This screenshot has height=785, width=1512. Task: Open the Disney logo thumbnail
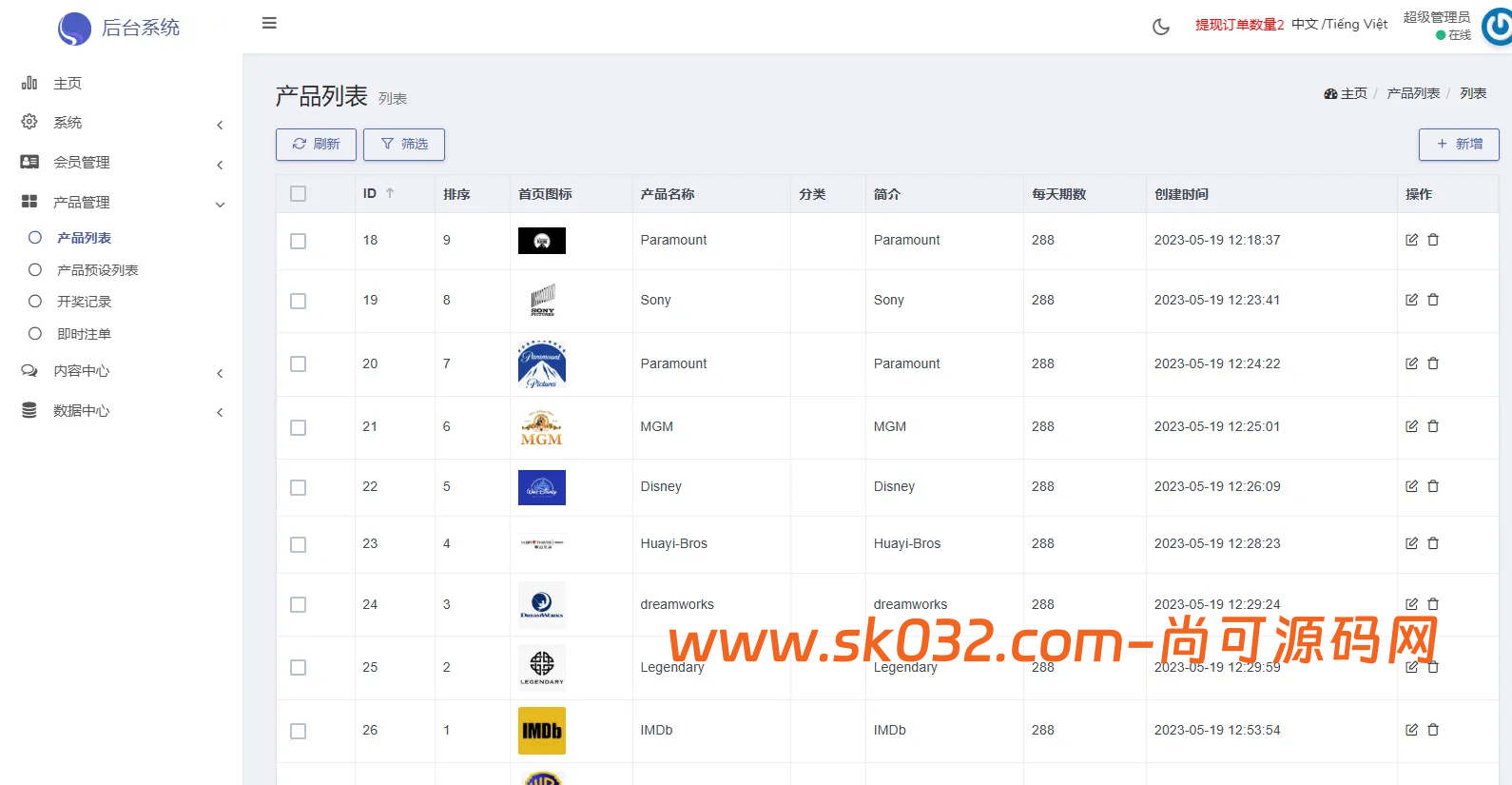(542, 487)
